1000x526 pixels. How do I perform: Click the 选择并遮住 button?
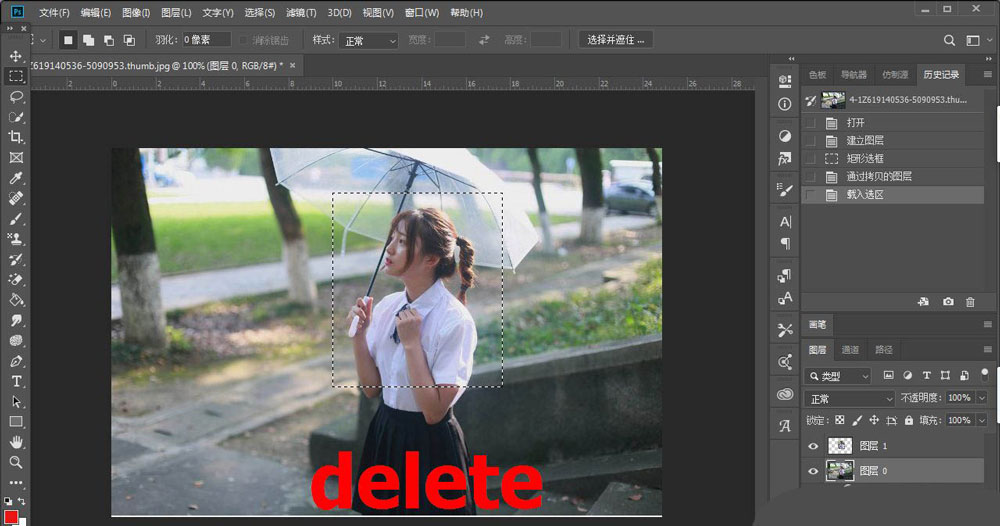(617, 40)
